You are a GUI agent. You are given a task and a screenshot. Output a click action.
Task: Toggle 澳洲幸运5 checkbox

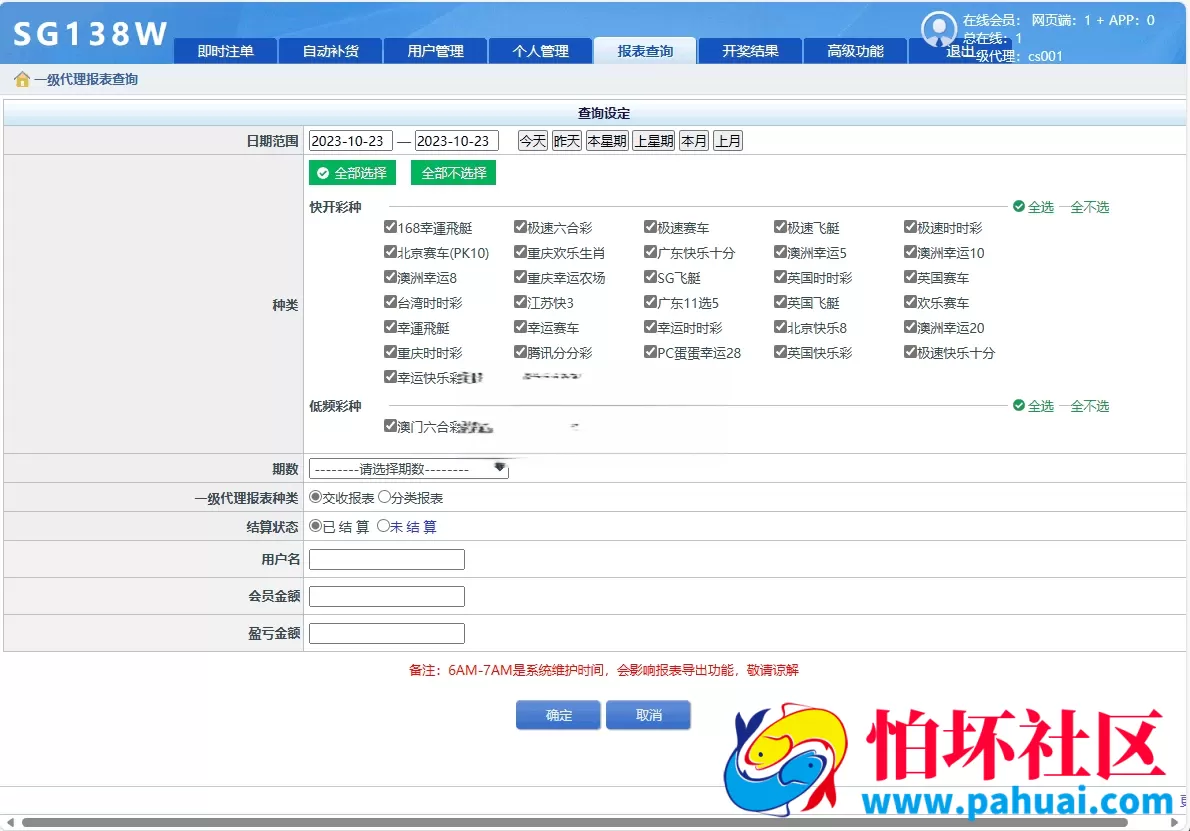click(x=780, y=252)
